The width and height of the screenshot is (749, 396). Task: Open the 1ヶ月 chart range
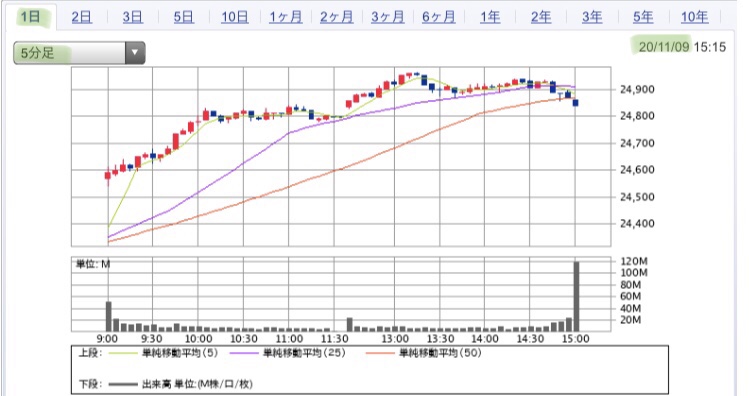(286, 17)
